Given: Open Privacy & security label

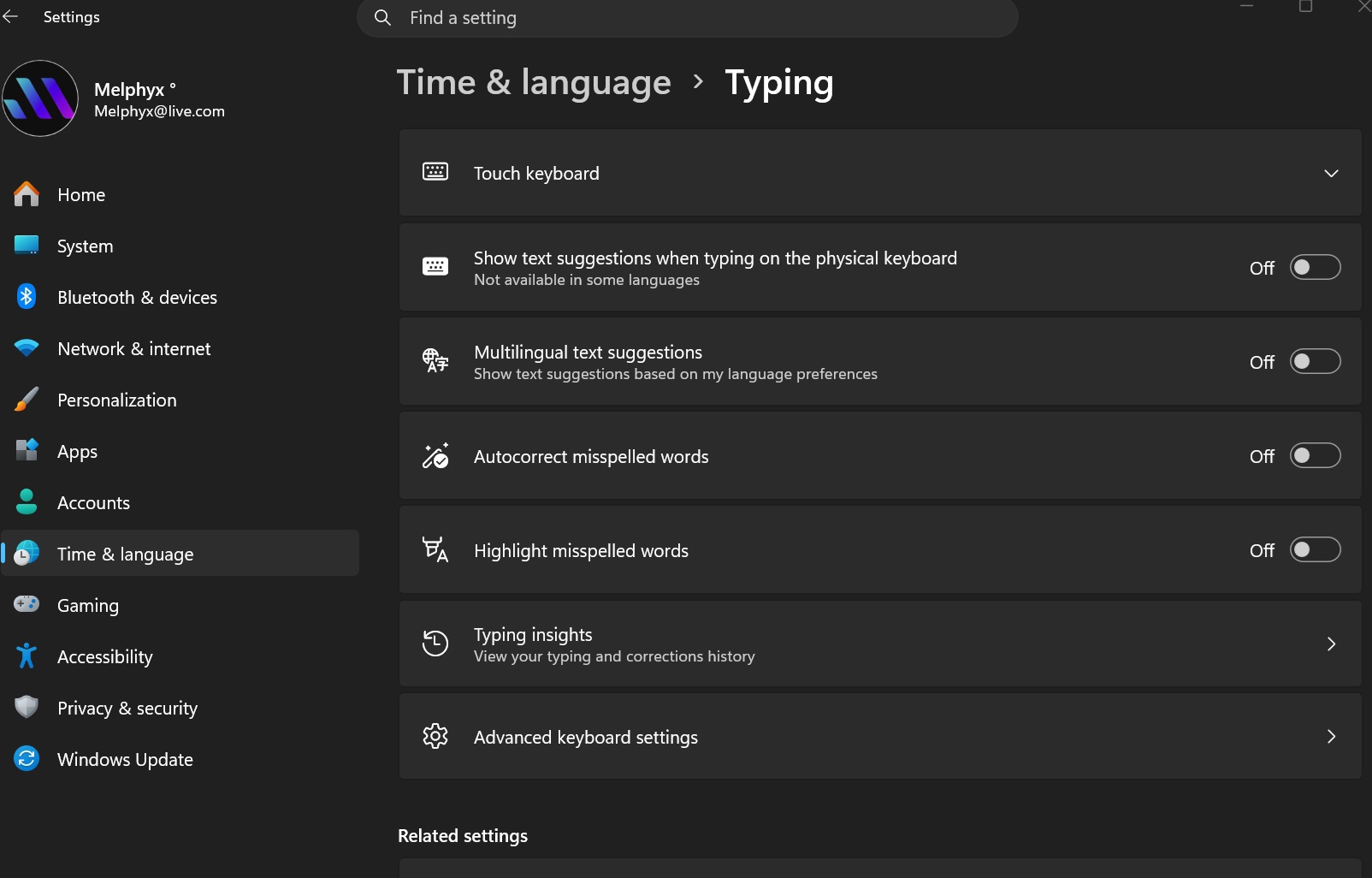Looking at the screenshot, I should 127,708.
